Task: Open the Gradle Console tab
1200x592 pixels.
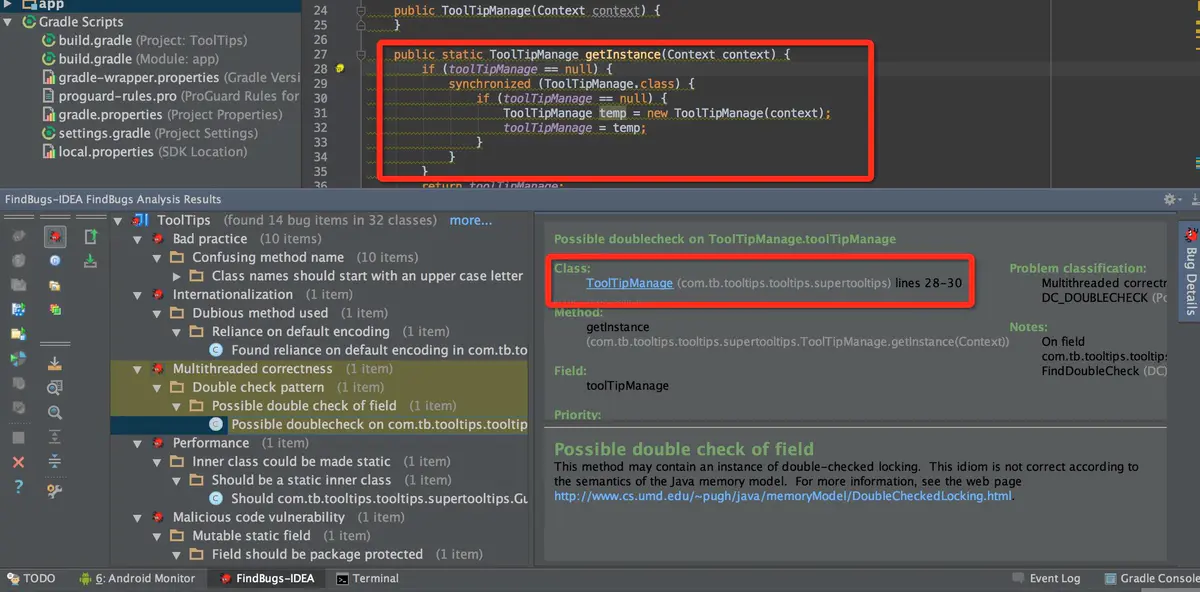Action: point(1151,578)
